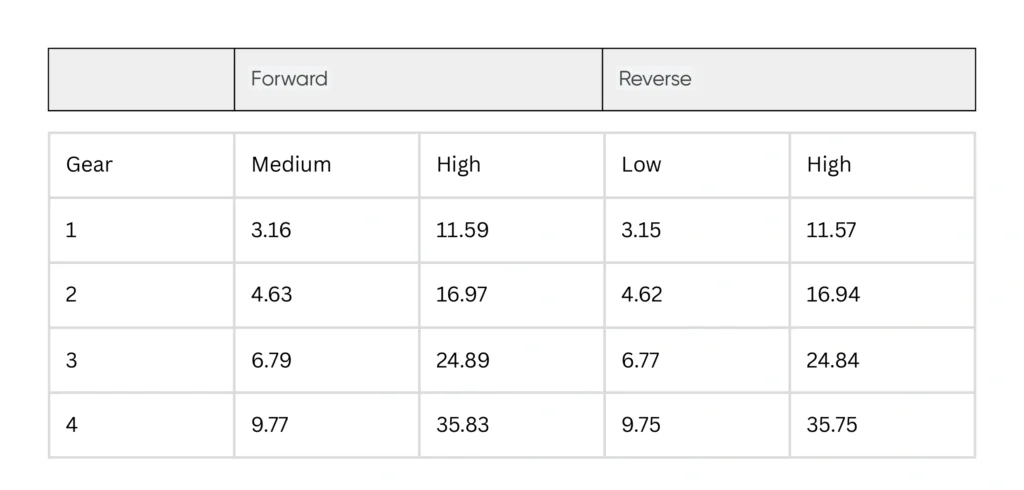This screenshot has width=1024, height=490.
Task: Select the High header under Forward
Action: point(458,165)
